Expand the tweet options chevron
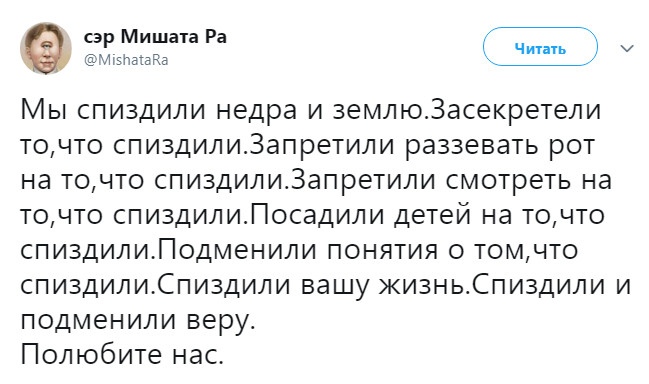 [x=627, y=48]
